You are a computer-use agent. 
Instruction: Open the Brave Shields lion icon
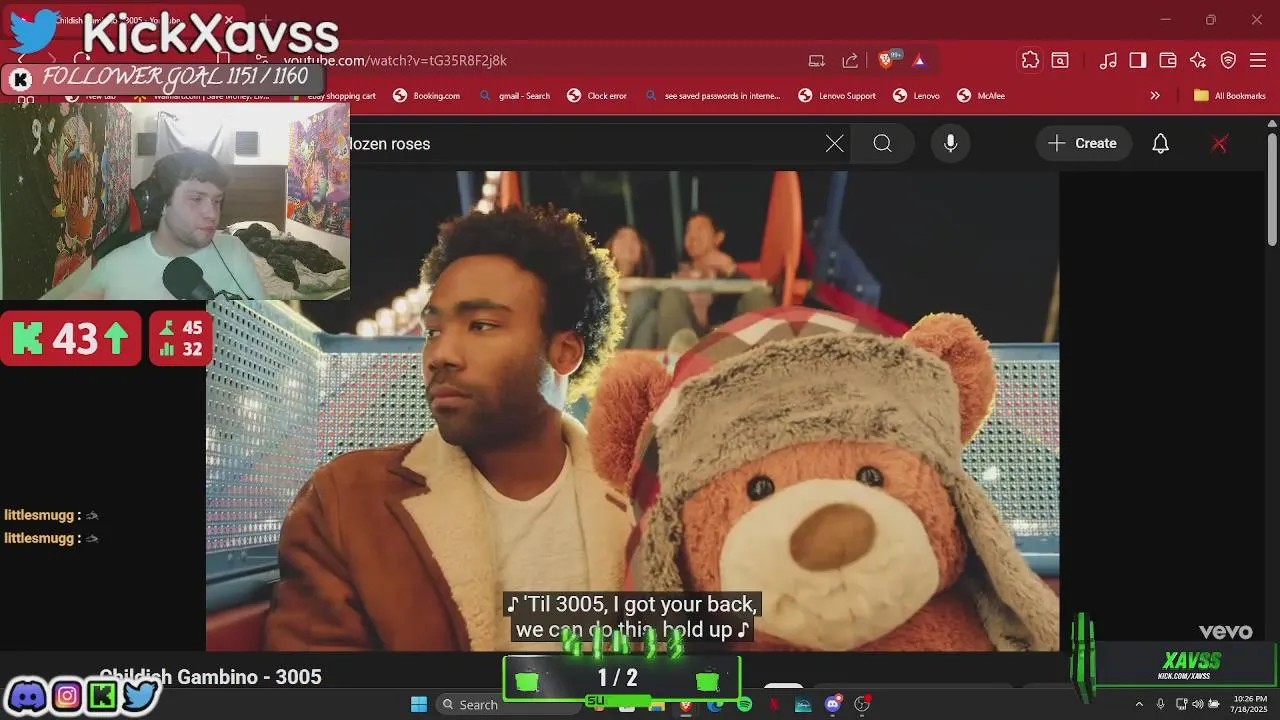tap(885, 61)
